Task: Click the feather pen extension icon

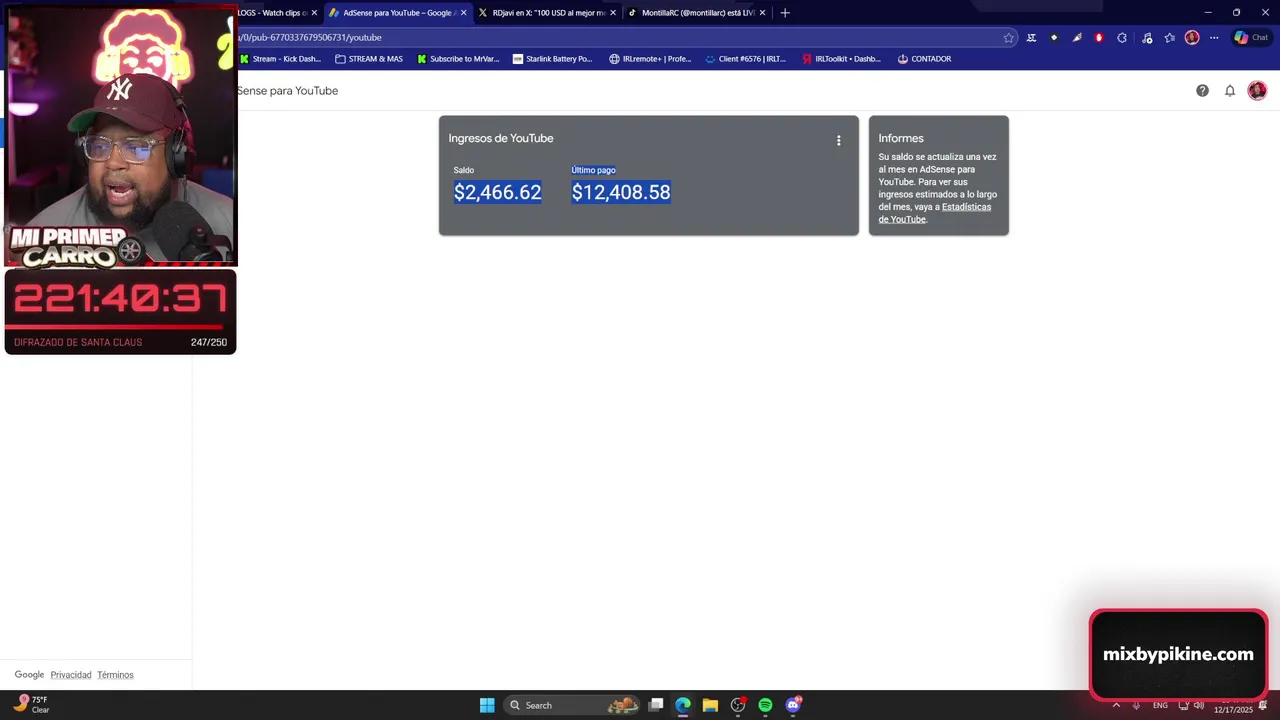Action: coord(1077,38)
